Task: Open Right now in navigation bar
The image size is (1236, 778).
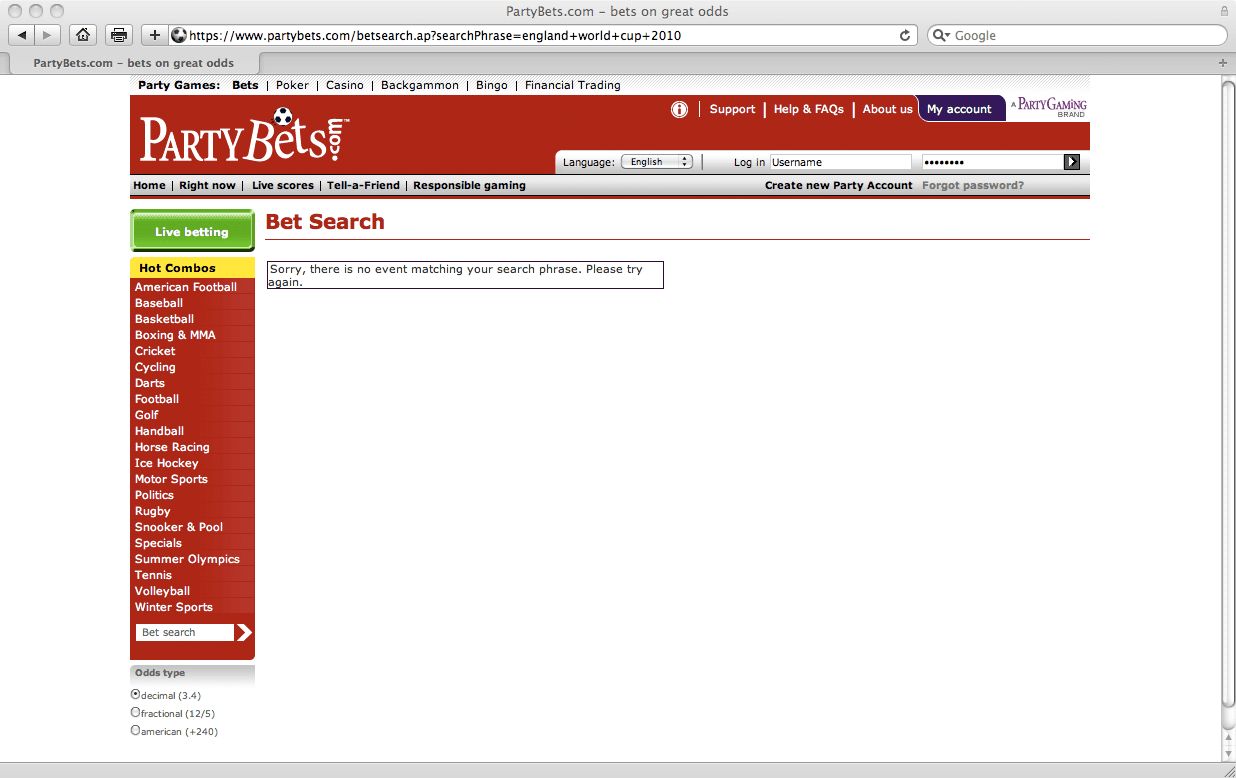Action: [x=207, y=185]
